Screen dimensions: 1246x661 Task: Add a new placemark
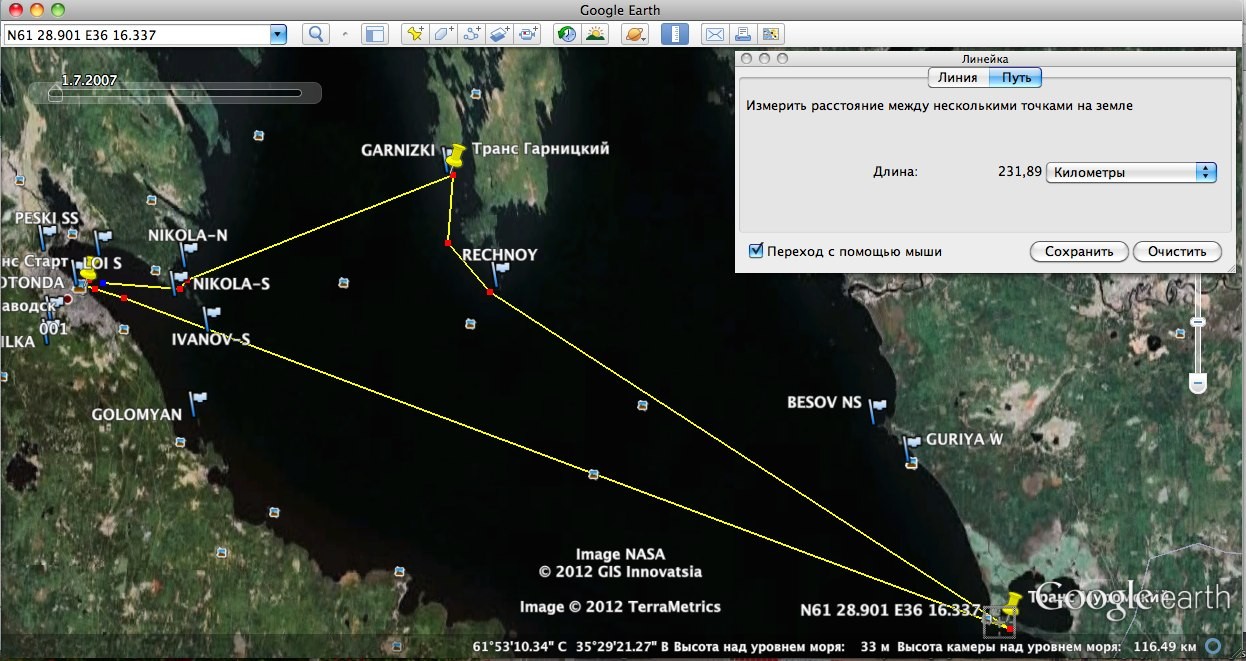point(415,34)
